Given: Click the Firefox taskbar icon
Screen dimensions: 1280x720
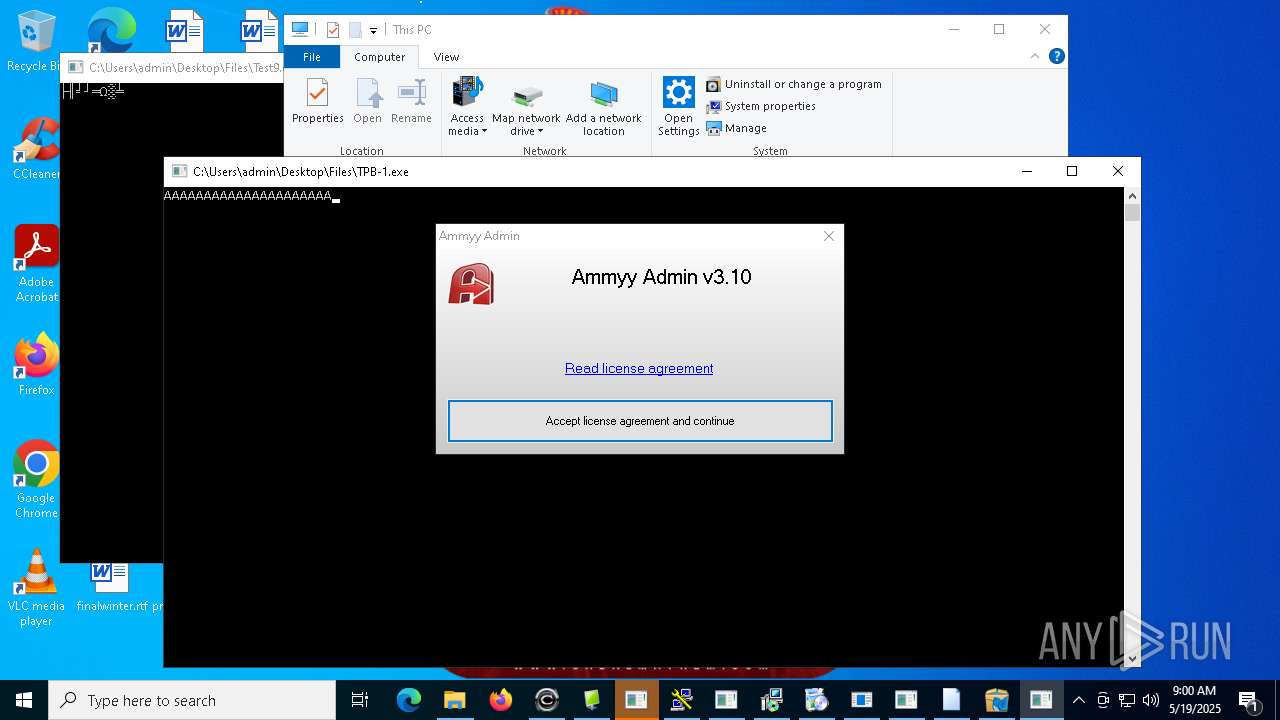Looking at the screenshot, I should (501, 700).
